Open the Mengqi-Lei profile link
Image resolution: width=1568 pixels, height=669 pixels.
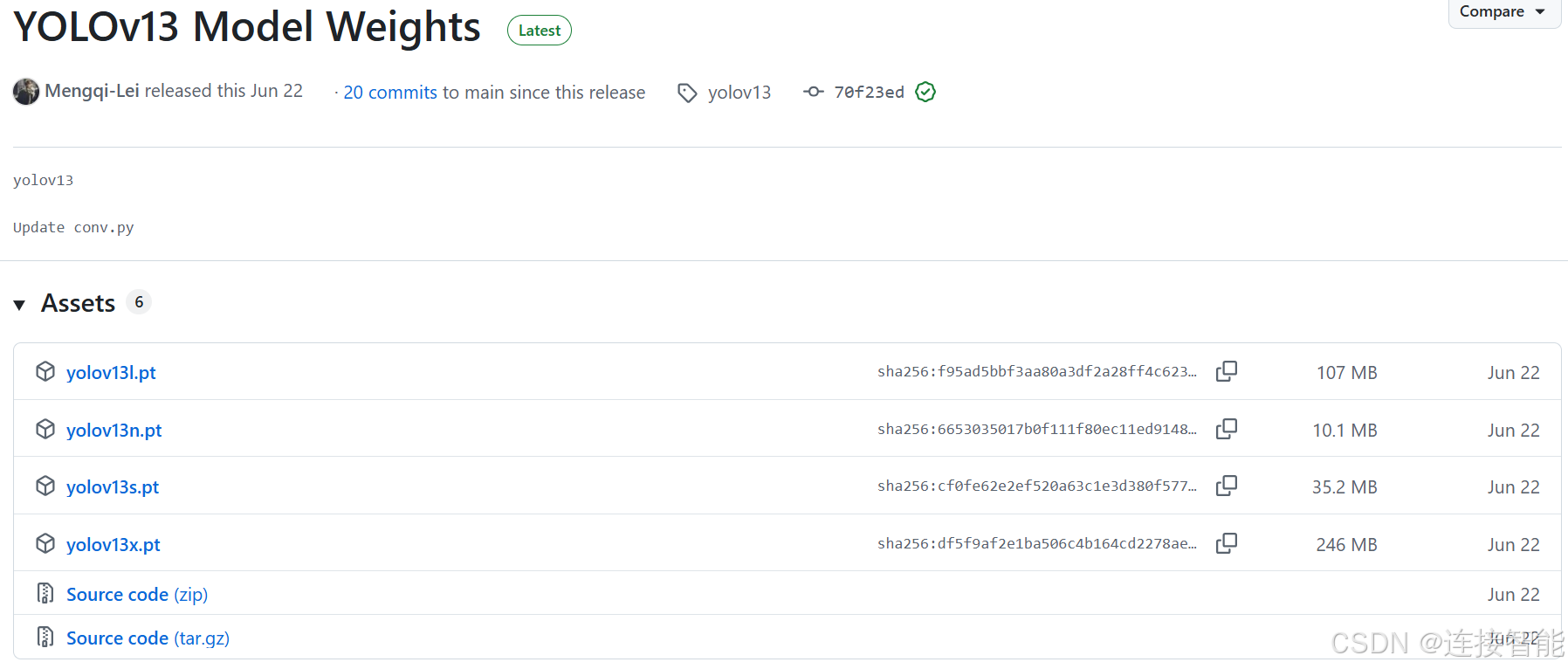click(x=92, y=91)
